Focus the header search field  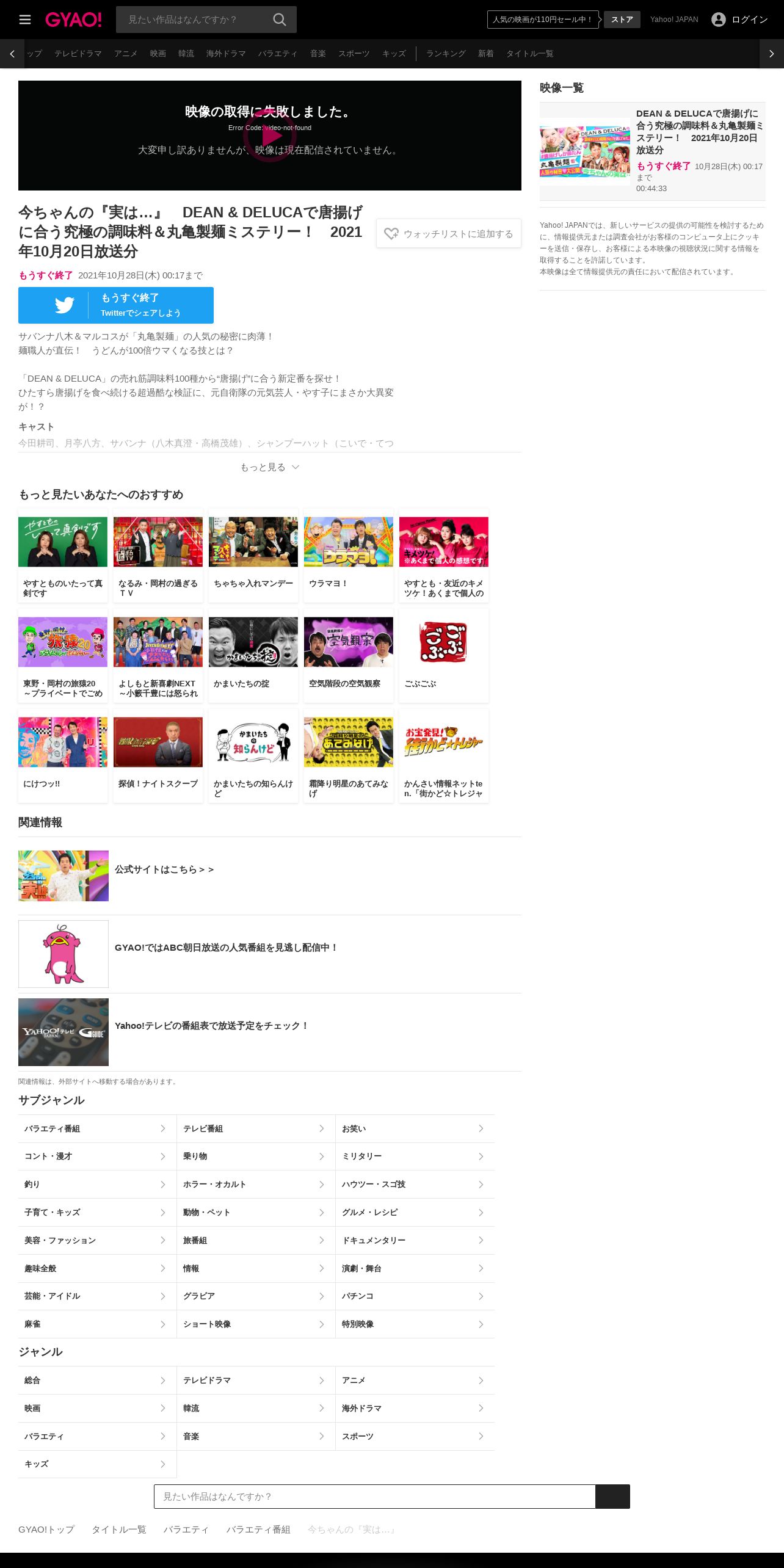pos(194,20)
